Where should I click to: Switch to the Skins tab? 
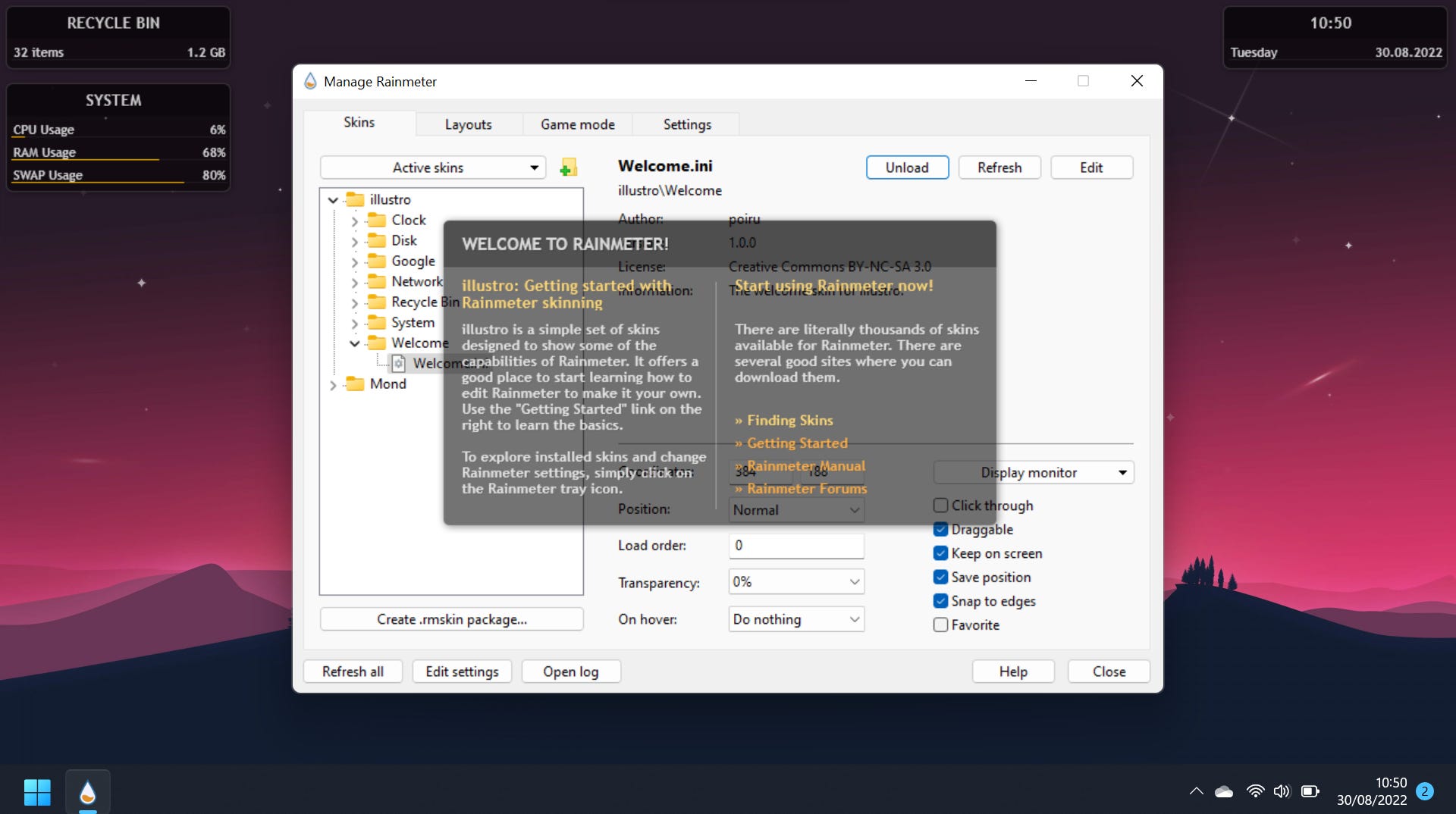click(x=359, y=123)
